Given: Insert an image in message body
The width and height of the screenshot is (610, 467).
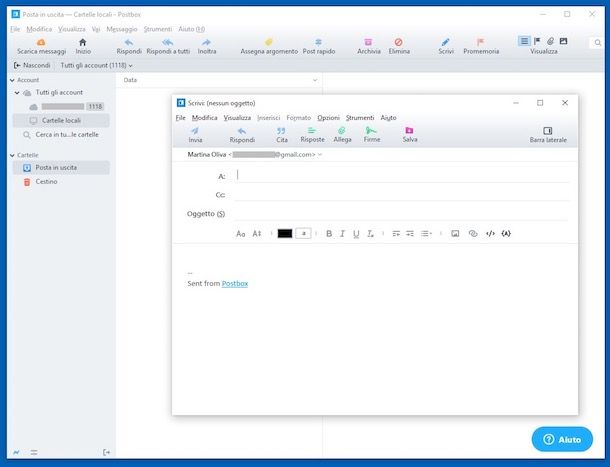Looking at the screenshot, I should coord(455,233).
